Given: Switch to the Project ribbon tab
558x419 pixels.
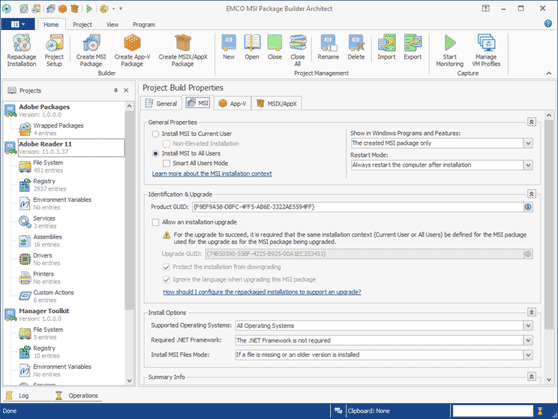Looking at the screenshot, I should pyautogui.click(x=82, y=25).
